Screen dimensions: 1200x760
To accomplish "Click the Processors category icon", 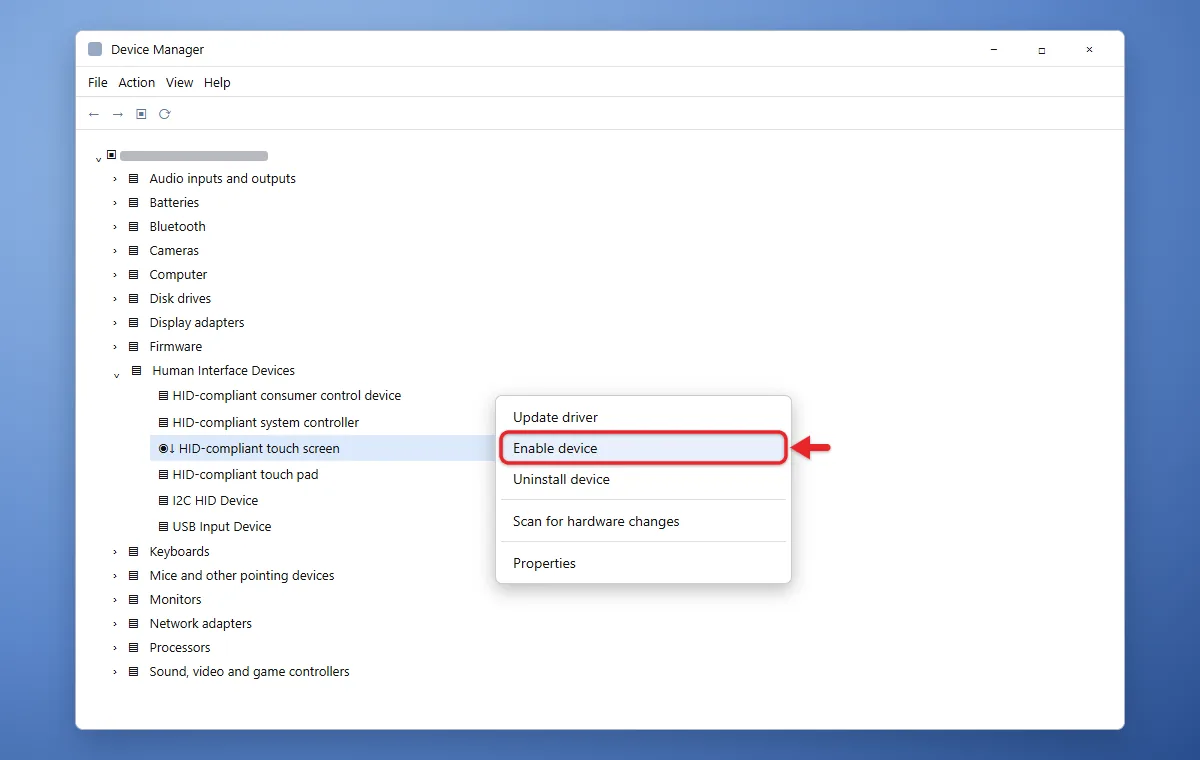I will 134,648.
